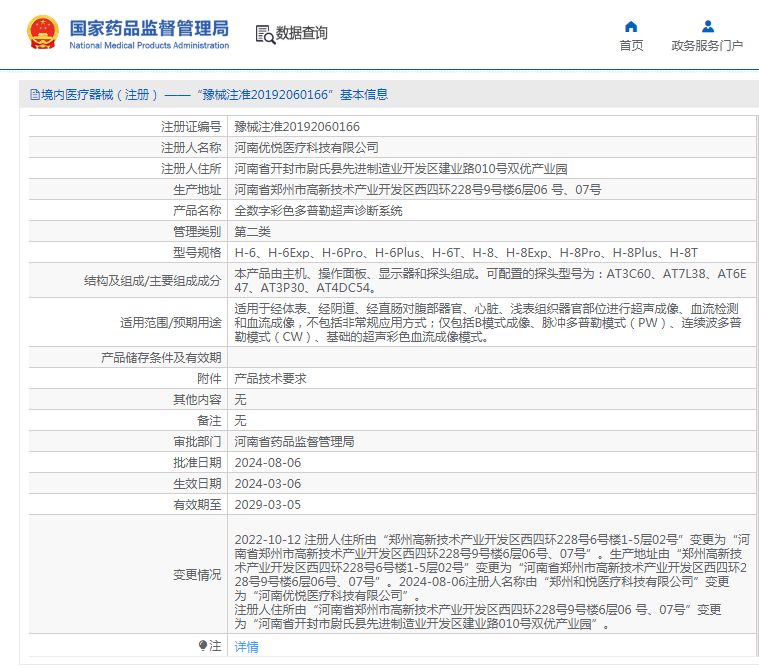This screenshot has height=669, width=759.
Task: Click the lightbulb icon beside 注
Action: pyautogui.click(x=203, y=645)
